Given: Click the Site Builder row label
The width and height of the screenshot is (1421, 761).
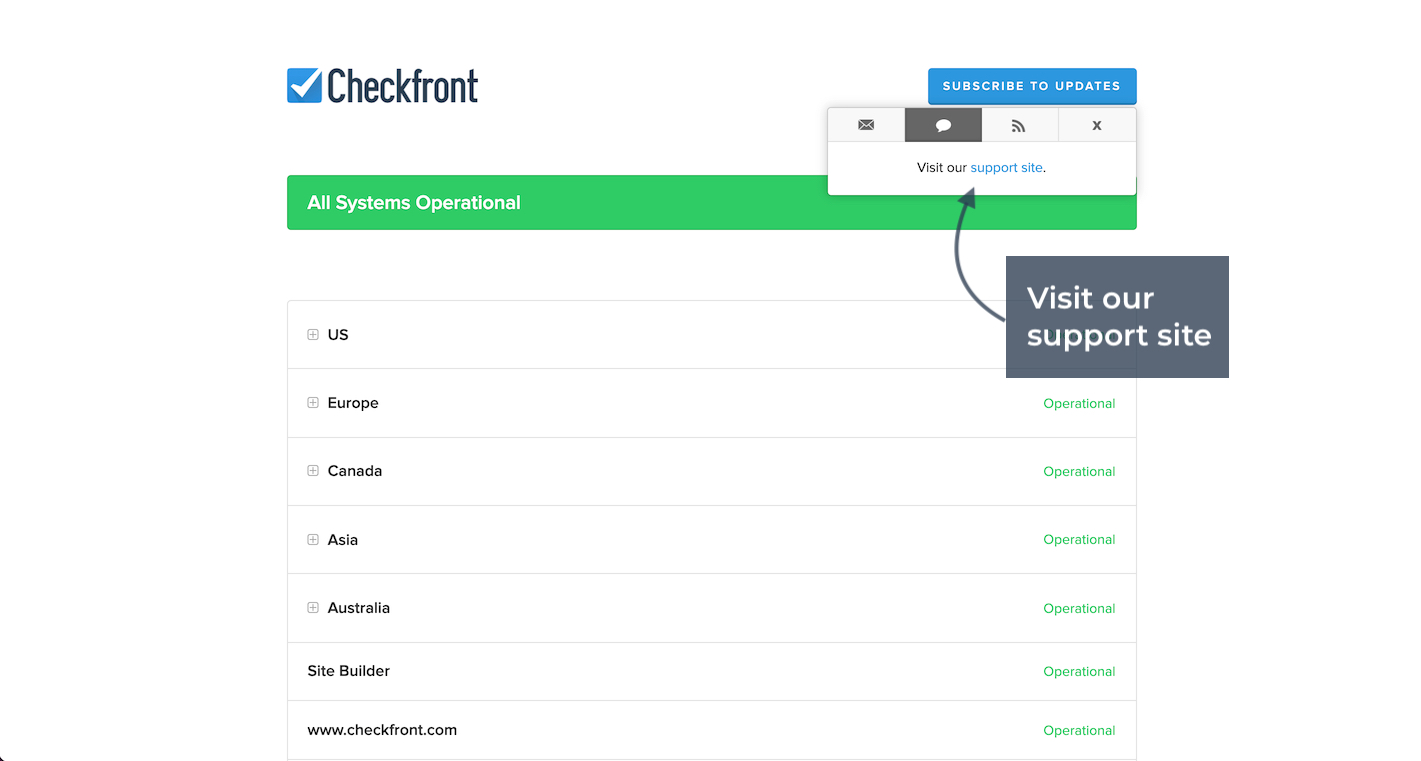Looking at the screenshot, I should click(x=349, y=671).
